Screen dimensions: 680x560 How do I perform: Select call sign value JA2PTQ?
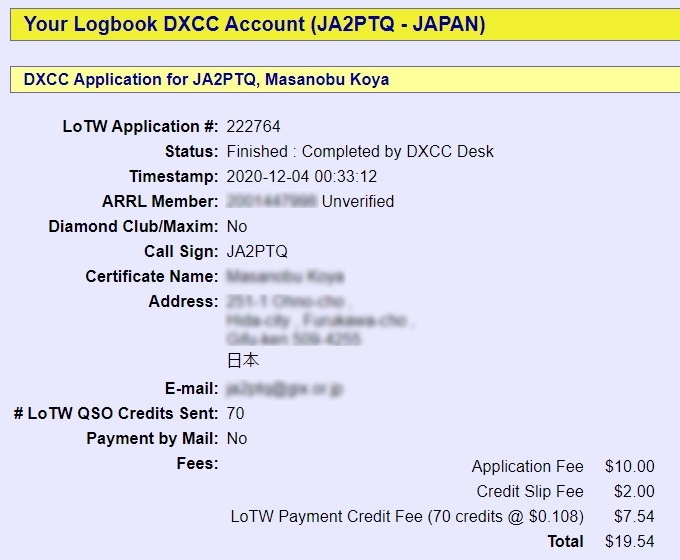[x=257, y=252]
